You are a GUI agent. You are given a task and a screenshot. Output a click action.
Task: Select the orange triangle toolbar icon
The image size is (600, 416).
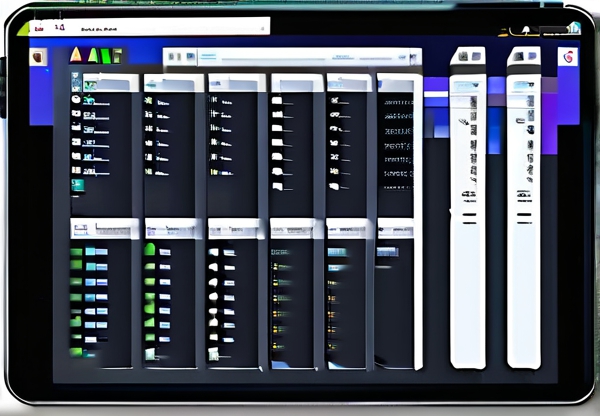click(x=76, y=55)
